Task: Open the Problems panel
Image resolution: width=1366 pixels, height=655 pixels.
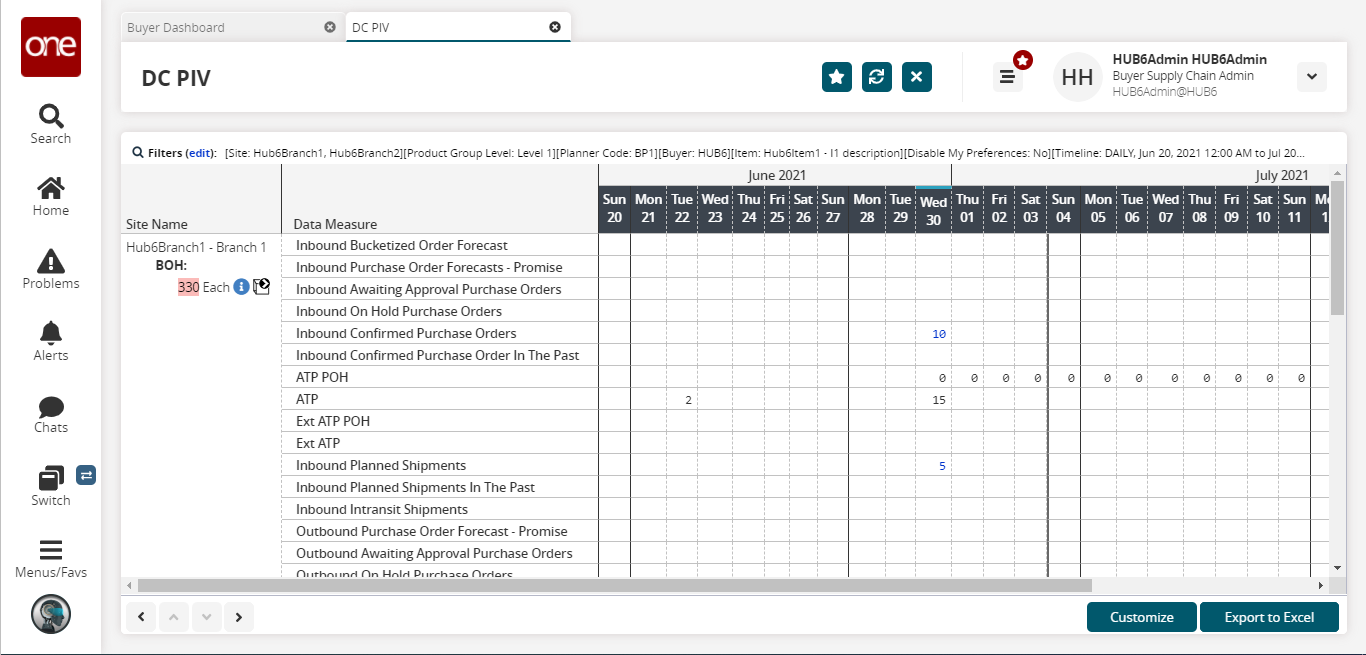Action: [50, 269]
